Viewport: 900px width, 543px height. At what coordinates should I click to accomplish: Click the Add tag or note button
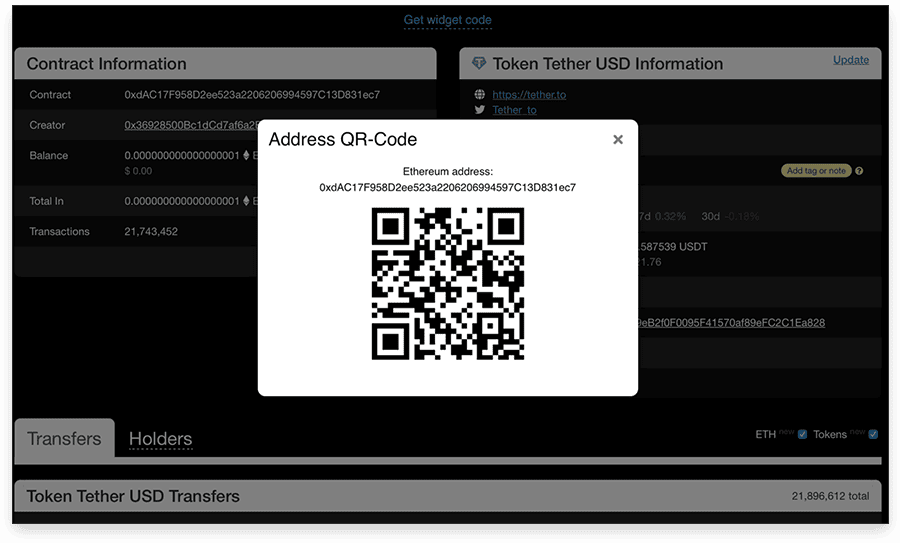pyautogui.click(x=816, y=170)
